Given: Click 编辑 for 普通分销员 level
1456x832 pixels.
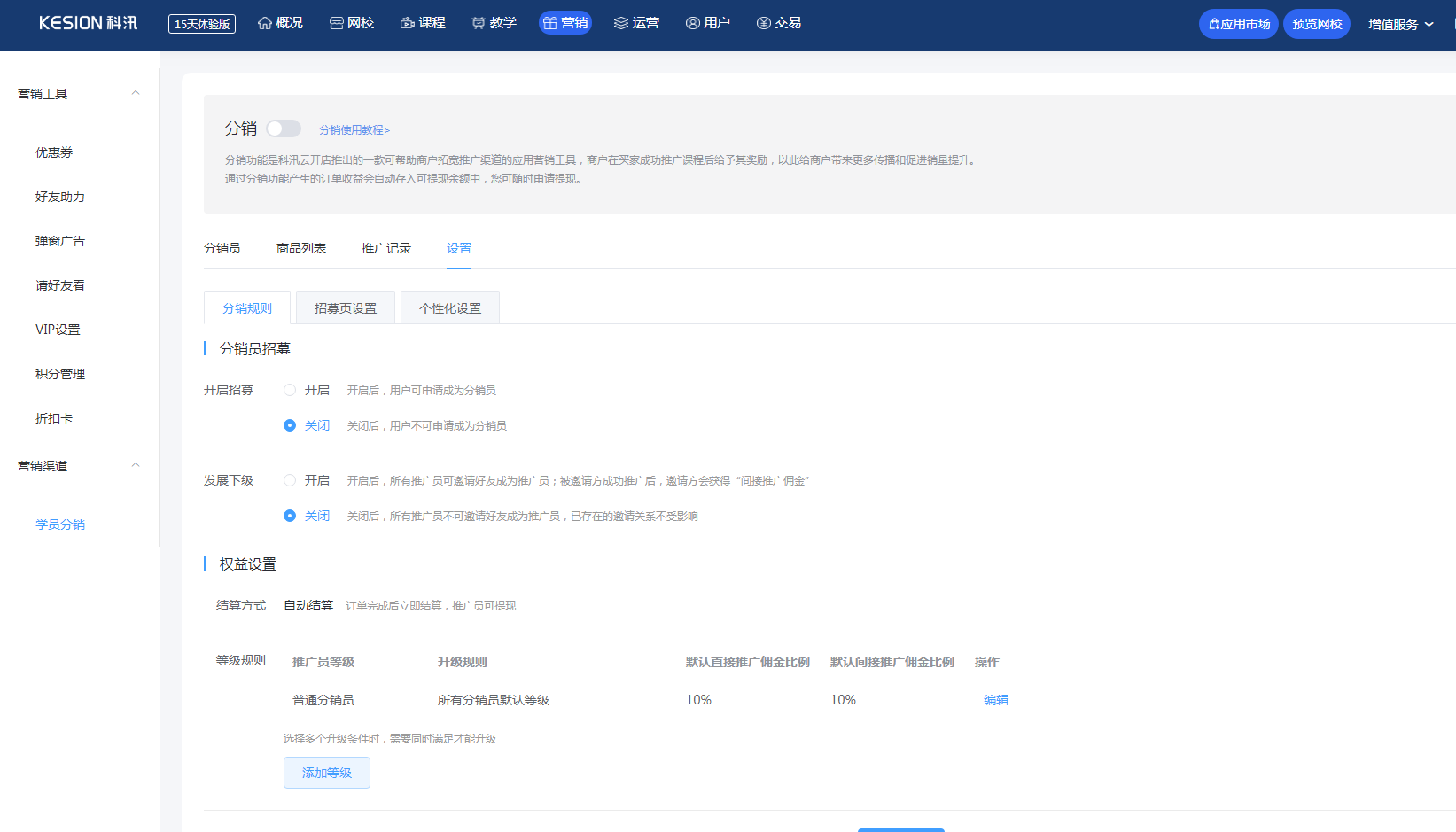Looking at the screenshot, I should [x=996, y=700].
